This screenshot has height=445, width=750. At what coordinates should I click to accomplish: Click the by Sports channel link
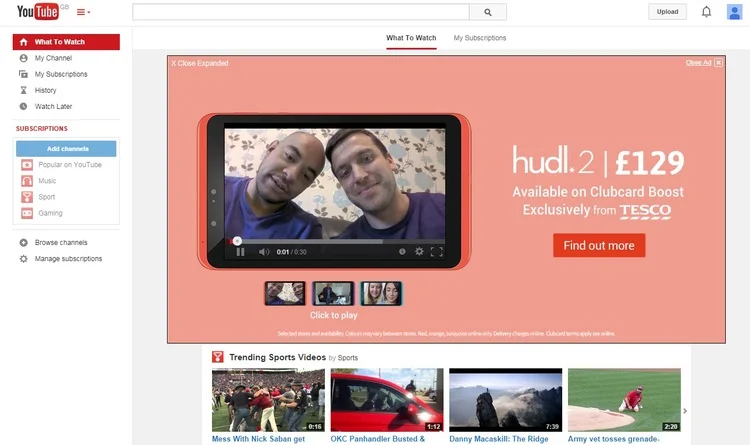(347, 358)
